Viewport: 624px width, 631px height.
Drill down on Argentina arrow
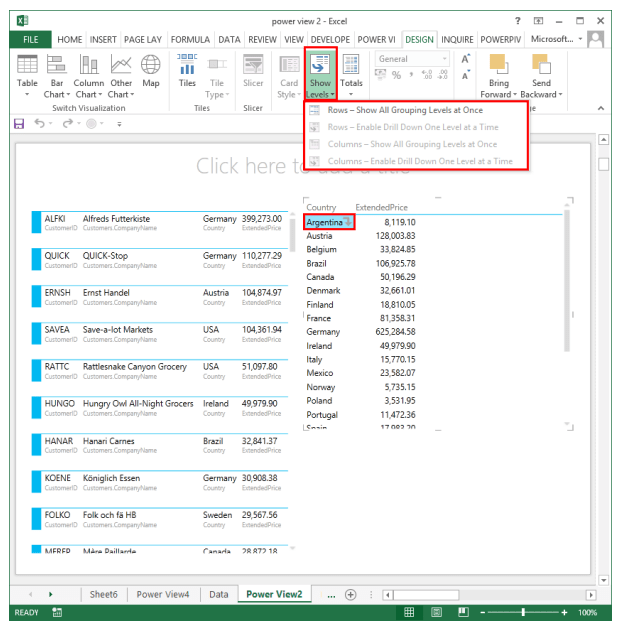pos(348,221)
